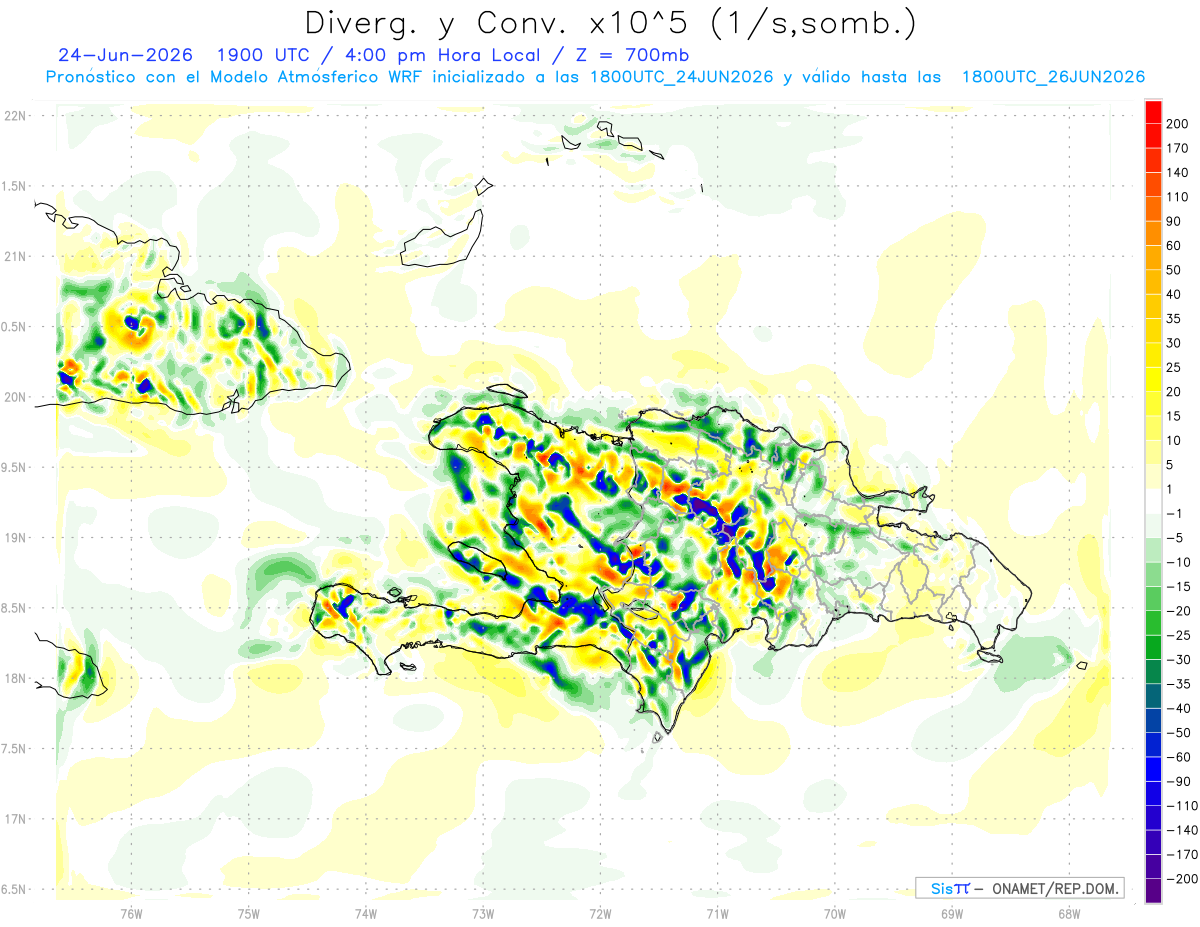Click the '19N' latitude label

[x=14, y=537]
